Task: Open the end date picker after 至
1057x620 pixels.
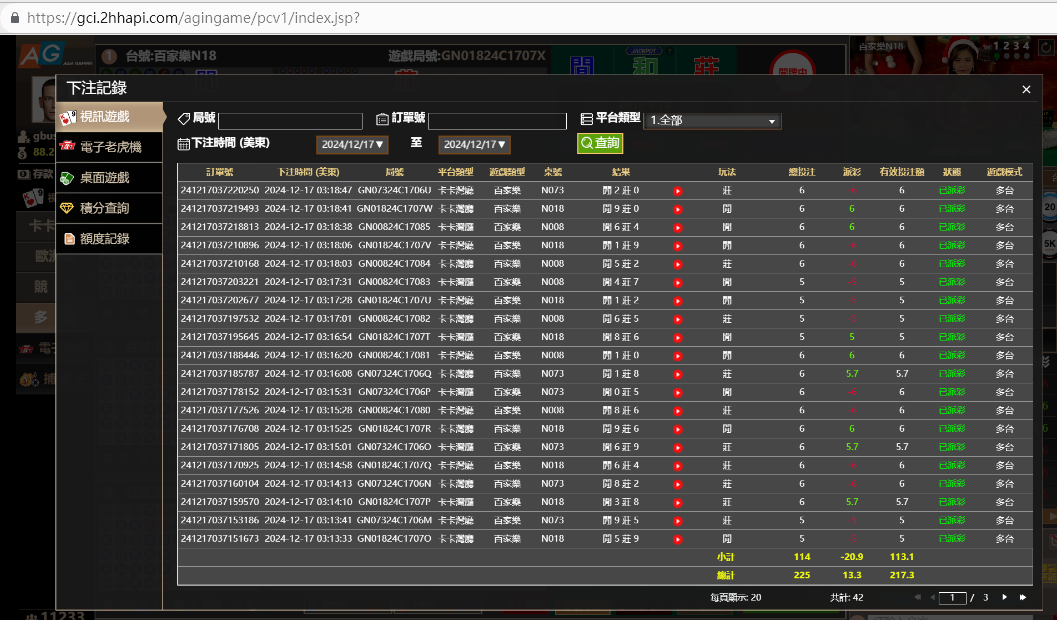Action: [x=473, y=145]
